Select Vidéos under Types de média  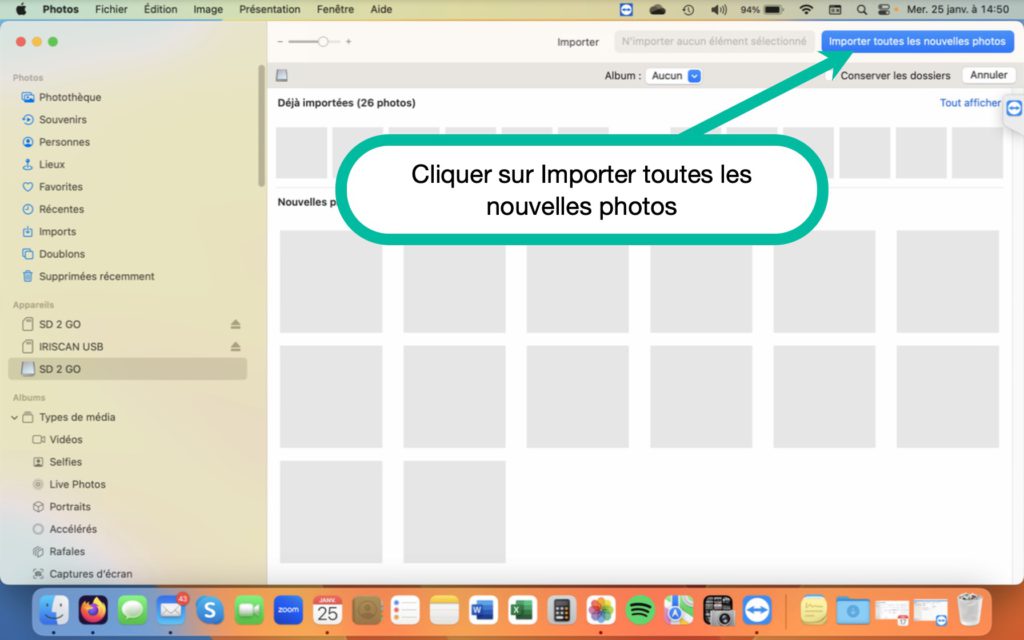66,439
